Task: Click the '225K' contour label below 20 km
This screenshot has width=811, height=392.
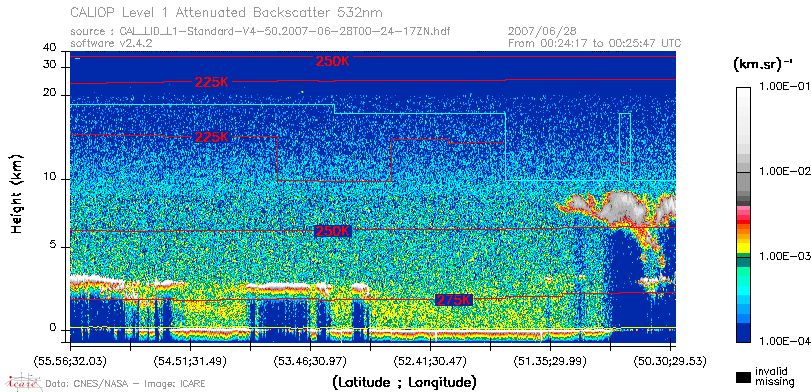Action: click(x=212, y=137)
